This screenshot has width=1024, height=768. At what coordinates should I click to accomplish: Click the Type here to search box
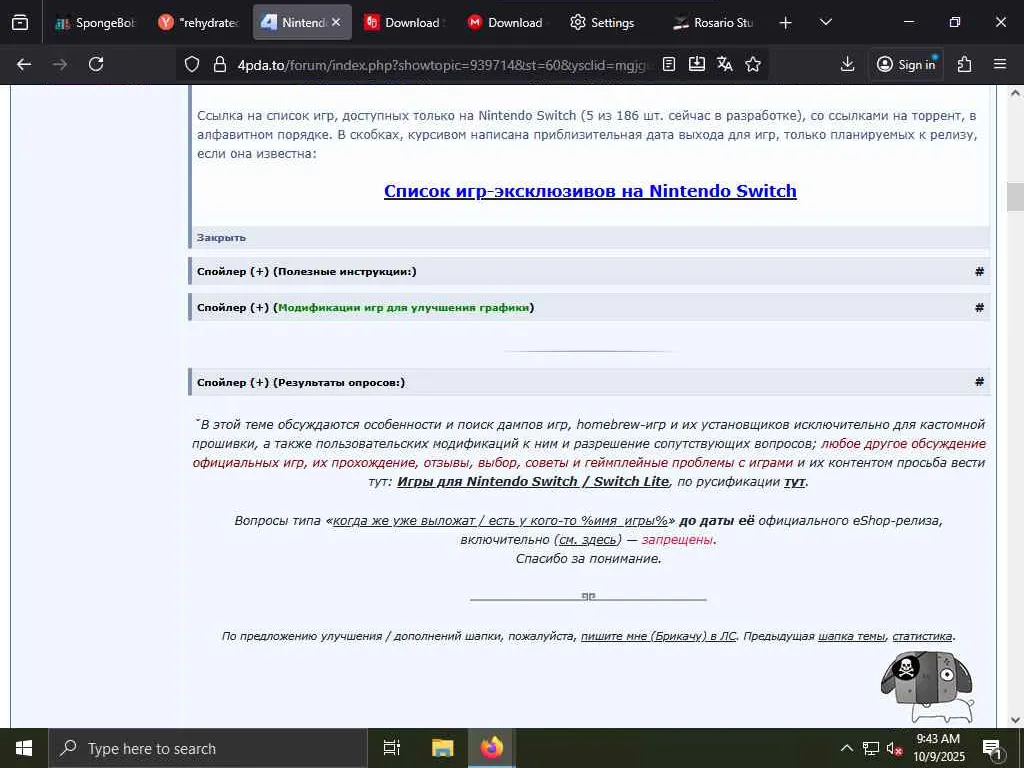click(208, 748)
